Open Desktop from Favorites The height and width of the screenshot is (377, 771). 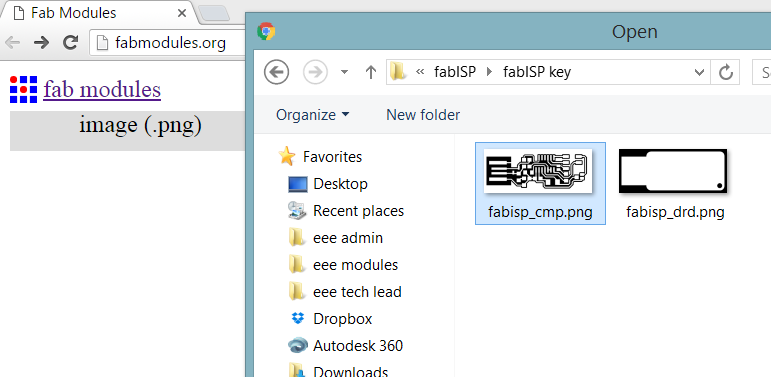coord(340,184)
